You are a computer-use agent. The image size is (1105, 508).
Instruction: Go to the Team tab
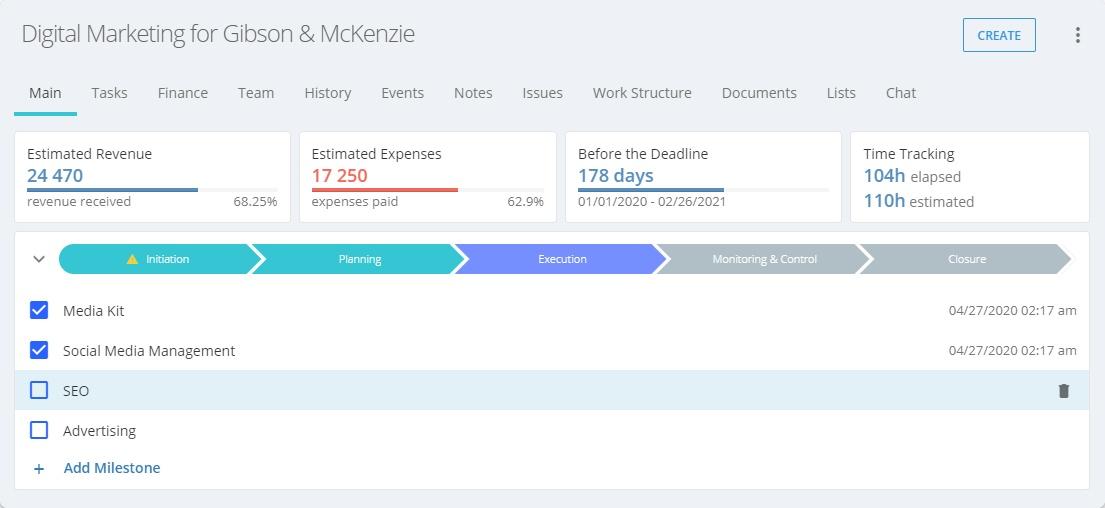(256, 93)
